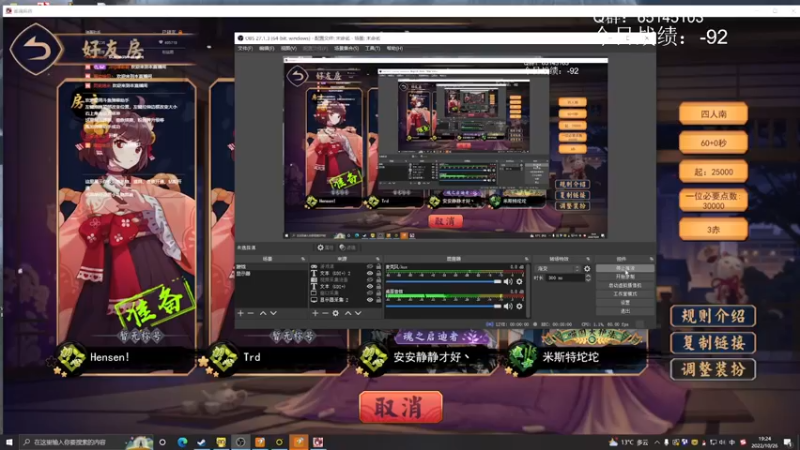
Task: Select first scene in Scenes list
Action: (x=271, y=267)
